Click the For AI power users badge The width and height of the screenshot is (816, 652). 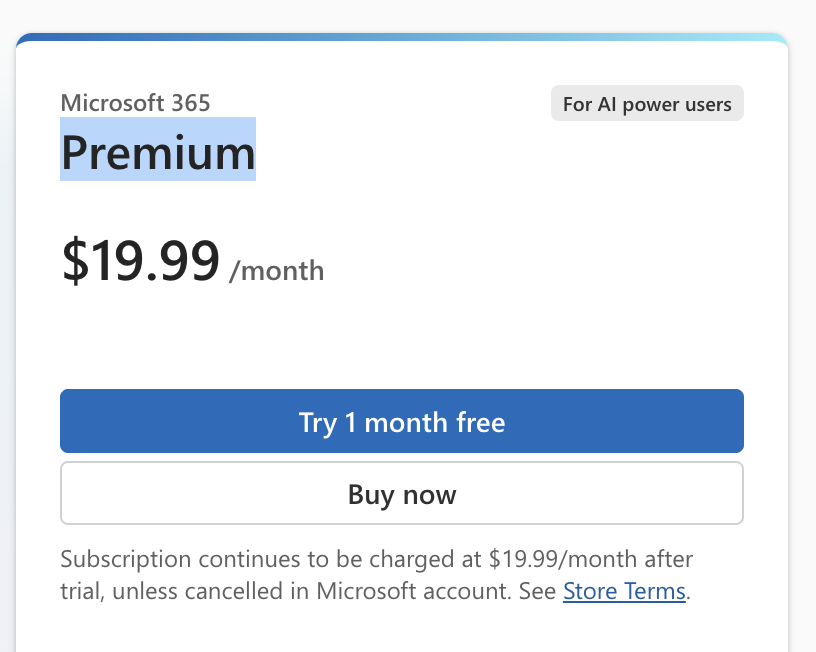click(647, 104)
